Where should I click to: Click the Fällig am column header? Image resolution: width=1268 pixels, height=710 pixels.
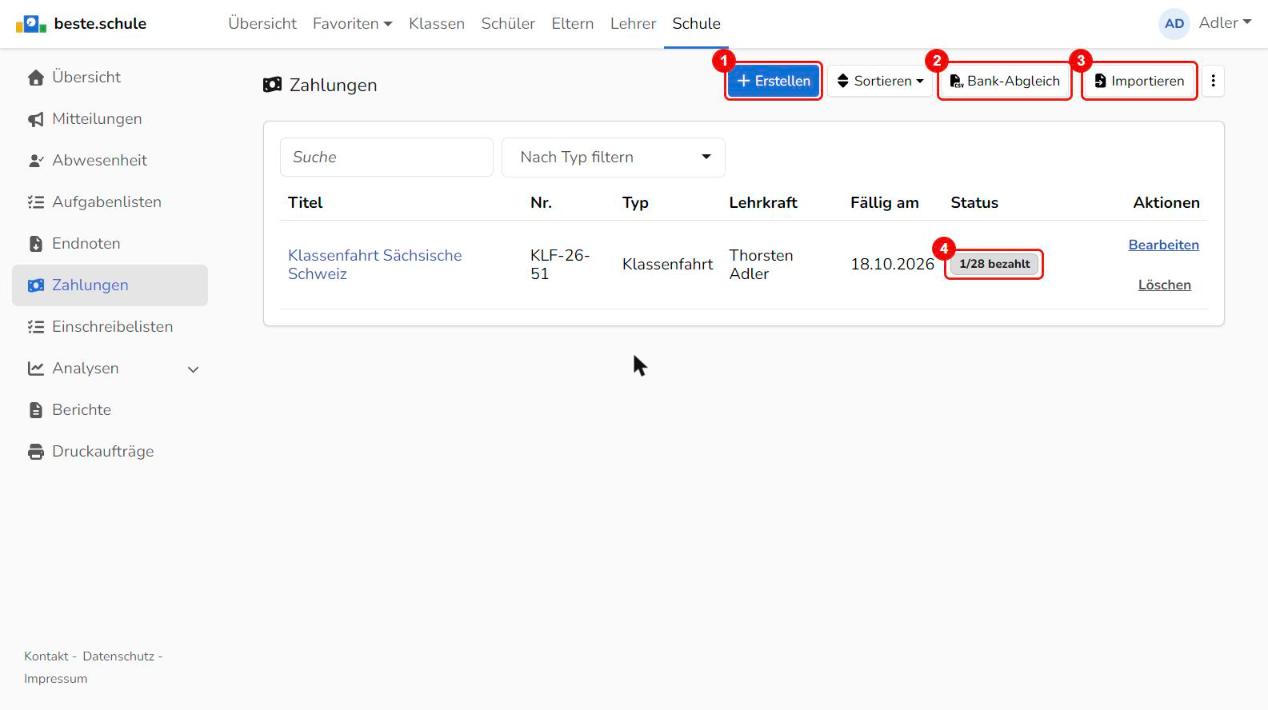[885, 203]
